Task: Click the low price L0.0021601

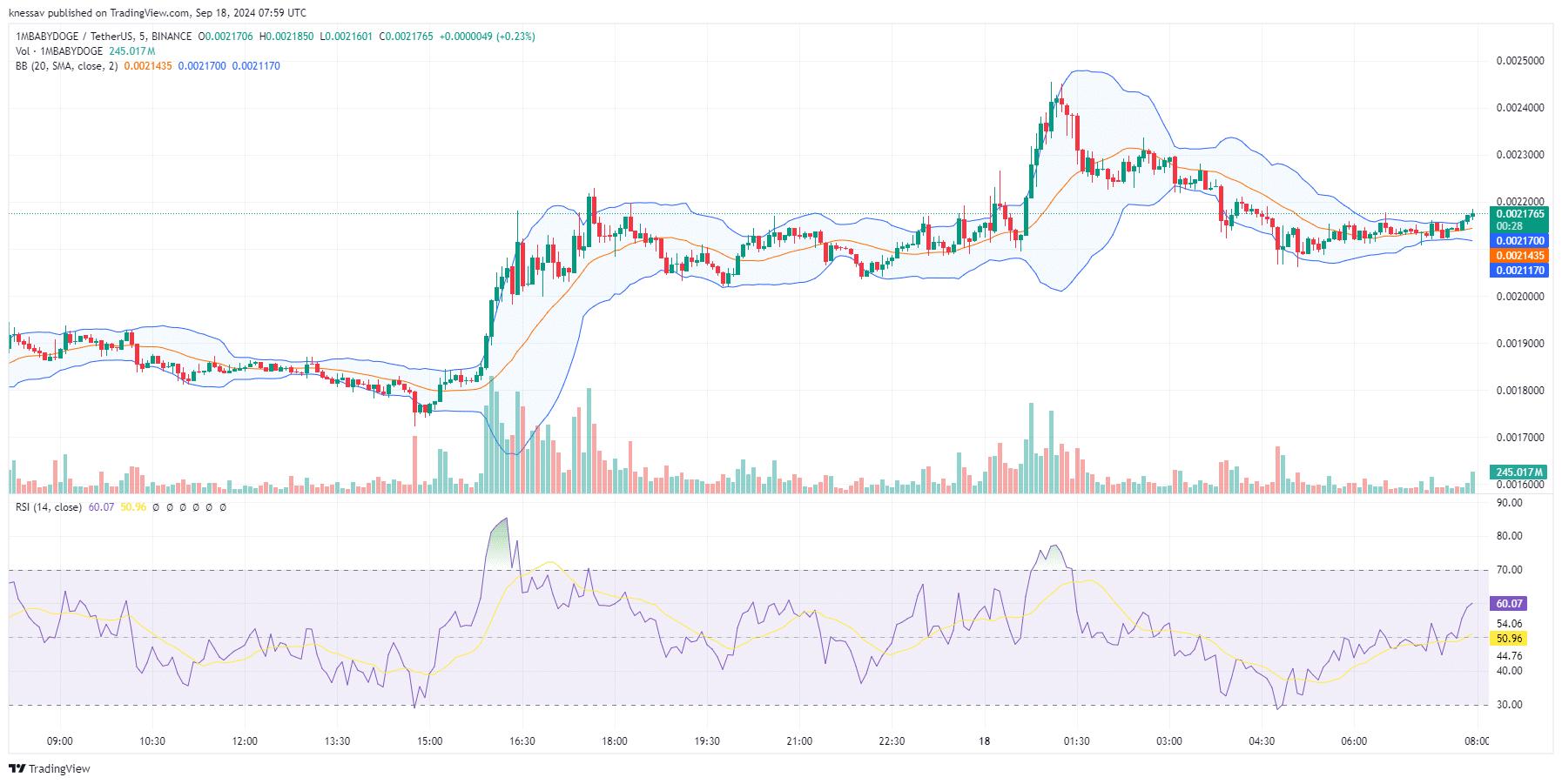Action: (x=346, y=37)
